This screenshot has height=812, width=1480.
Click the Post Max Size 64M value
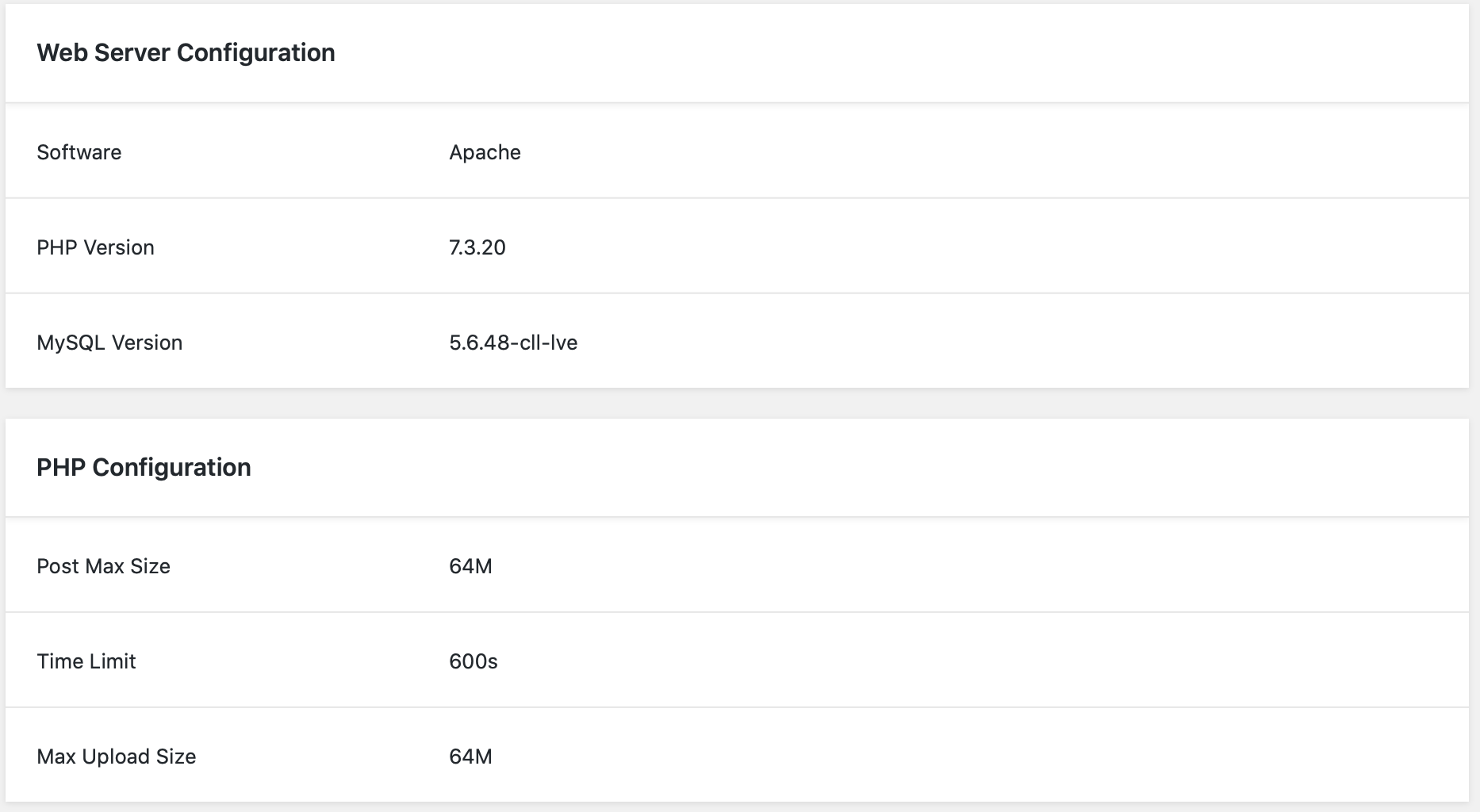[x=470, y=566]
